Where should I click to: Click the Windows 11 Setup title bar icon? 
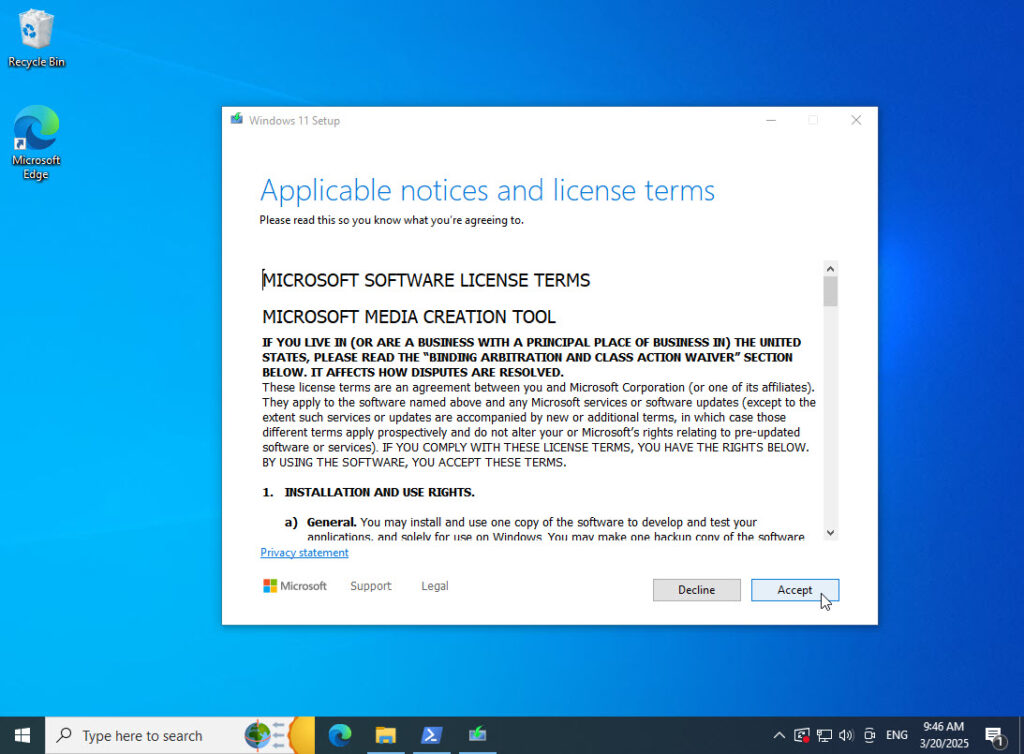[236, 120]
